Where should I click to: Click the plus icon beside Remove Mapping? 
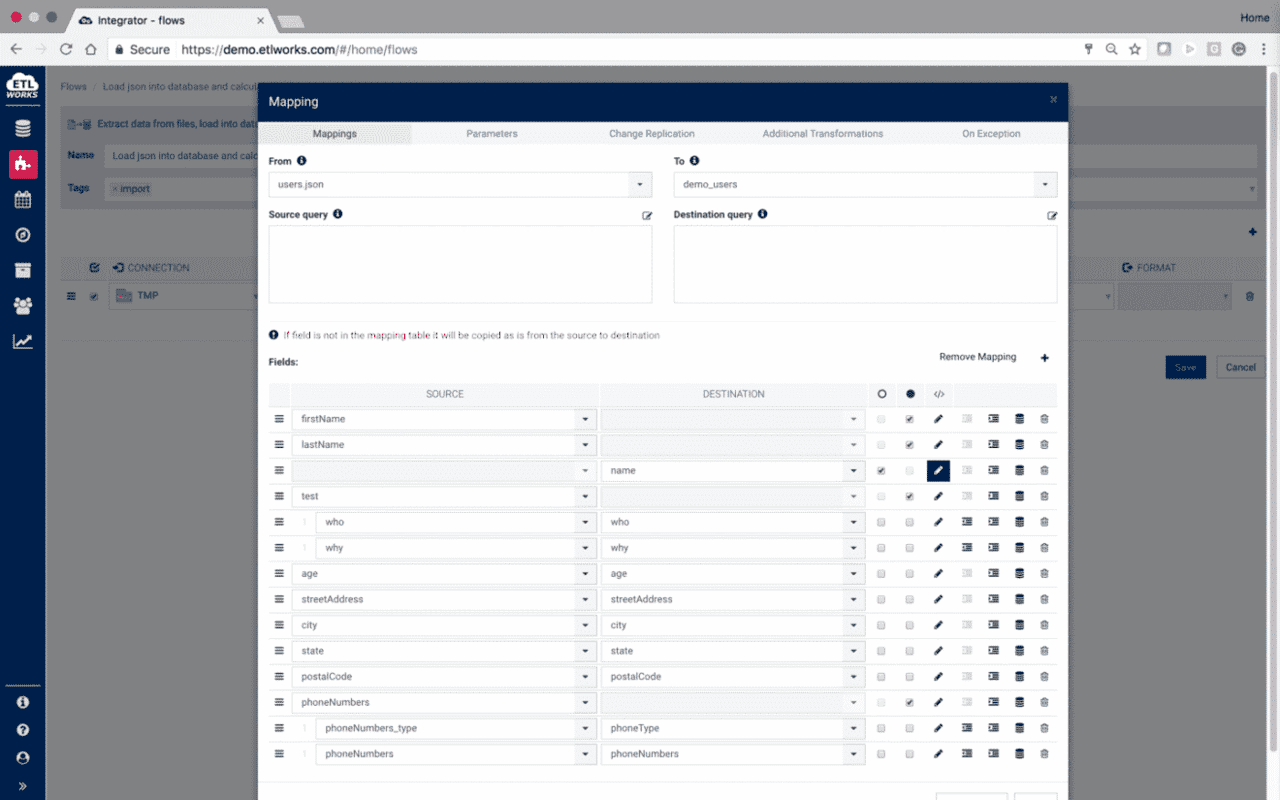coord(1045,358)
